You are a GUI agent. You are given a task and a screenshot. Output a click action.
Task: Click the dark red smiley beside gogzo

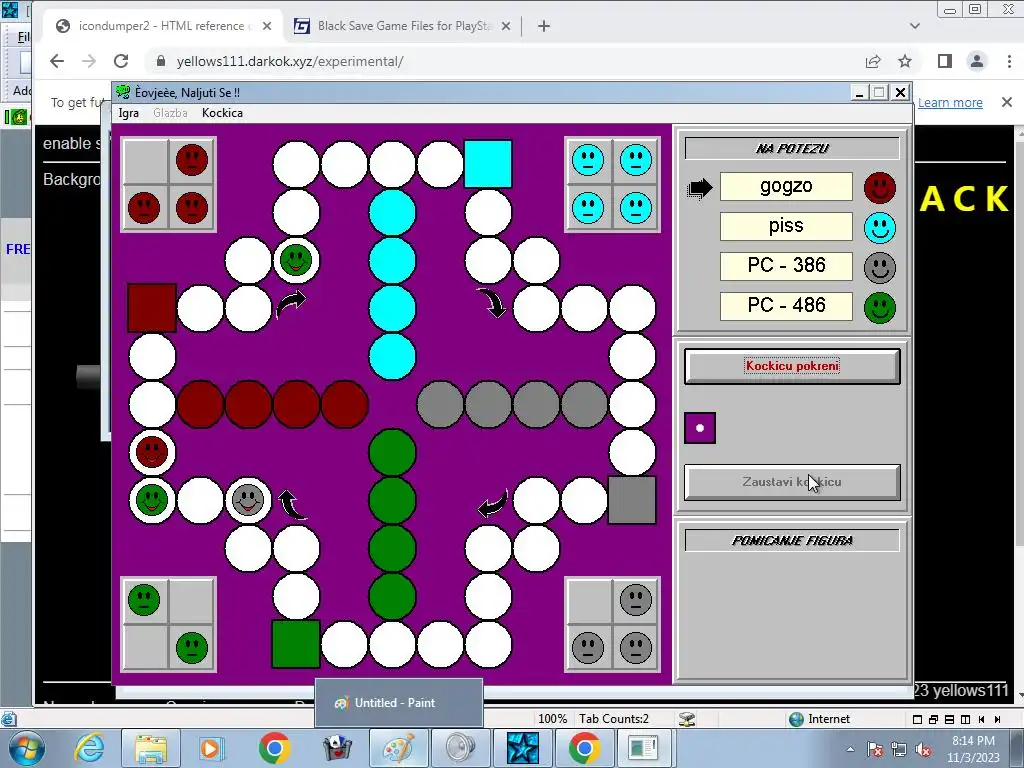tap(880, 188)
